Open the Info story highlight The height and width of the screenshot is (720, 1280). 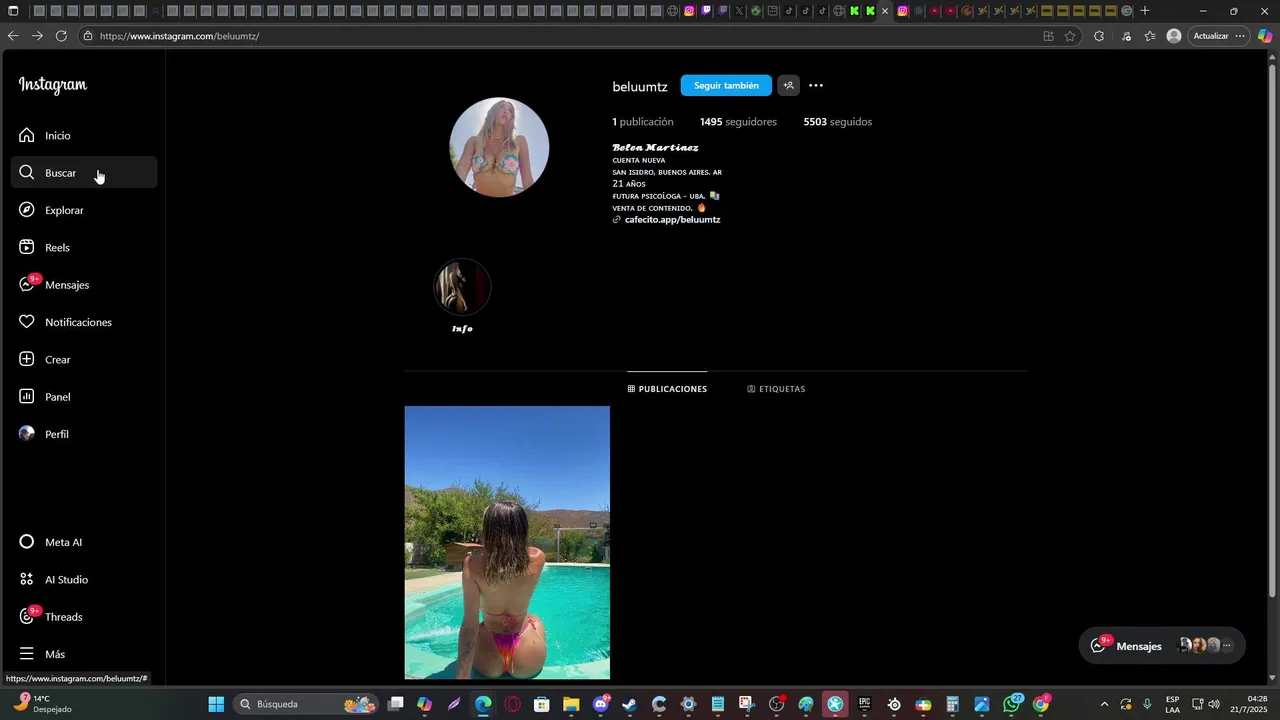[x=462, y=296]
